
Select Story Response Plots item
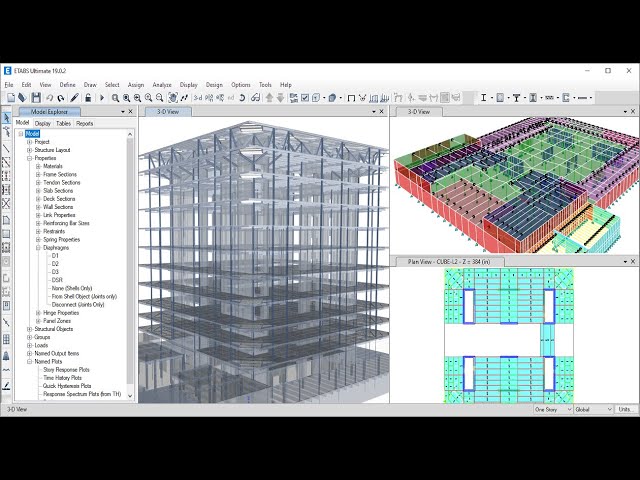click(x=66, y=370)
